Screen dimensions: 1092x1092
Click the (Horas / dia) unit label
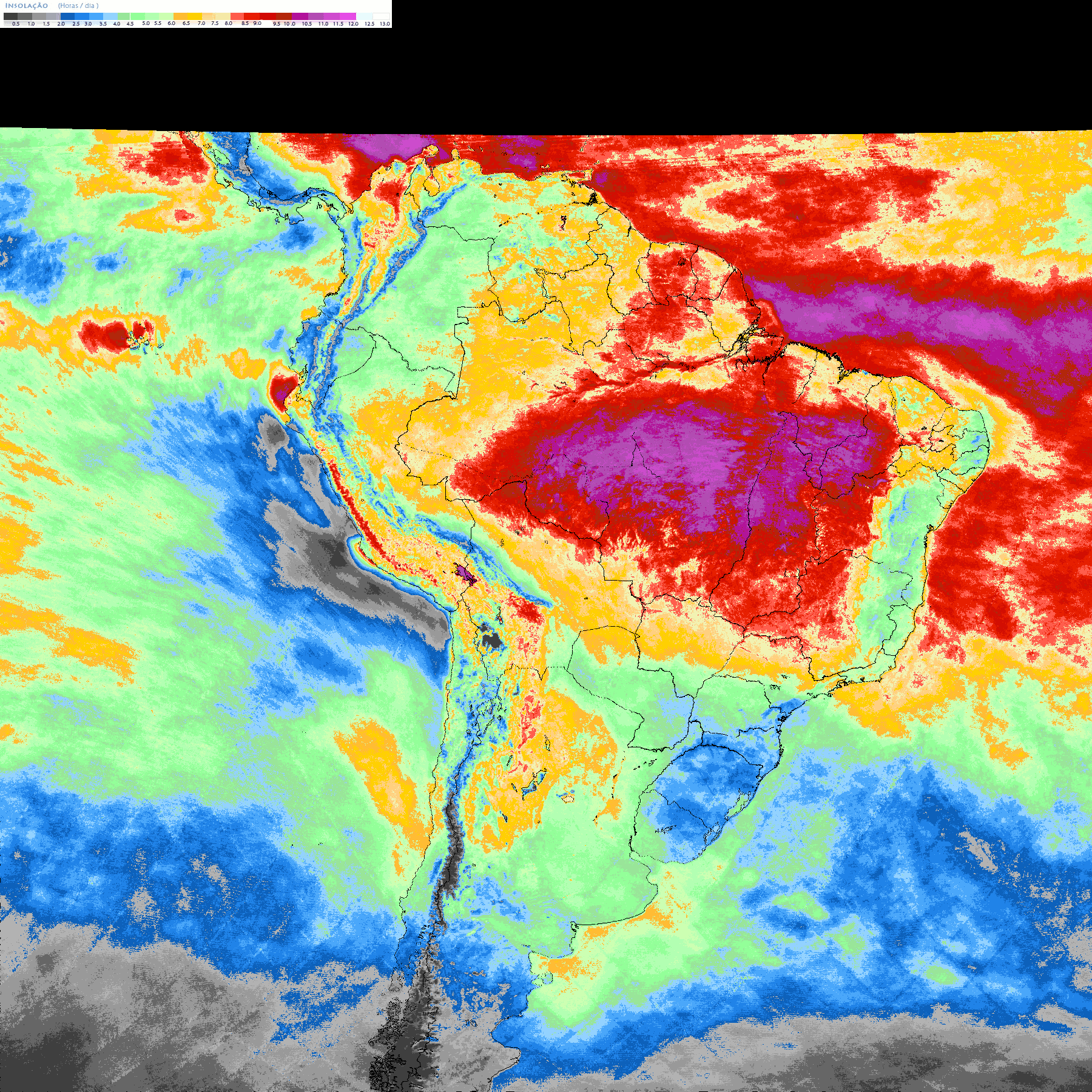78,5
